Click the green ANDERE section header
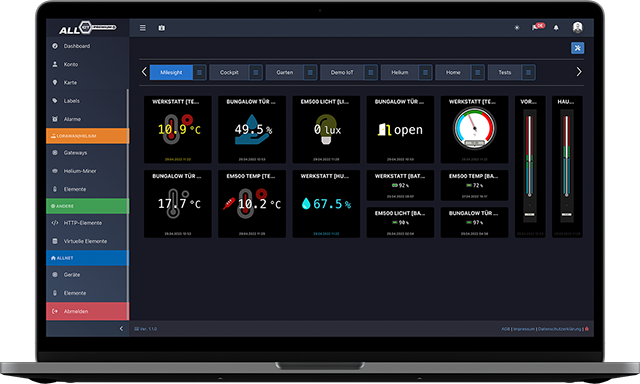This screenshot has width=640, height=384. tap(88, 206)
